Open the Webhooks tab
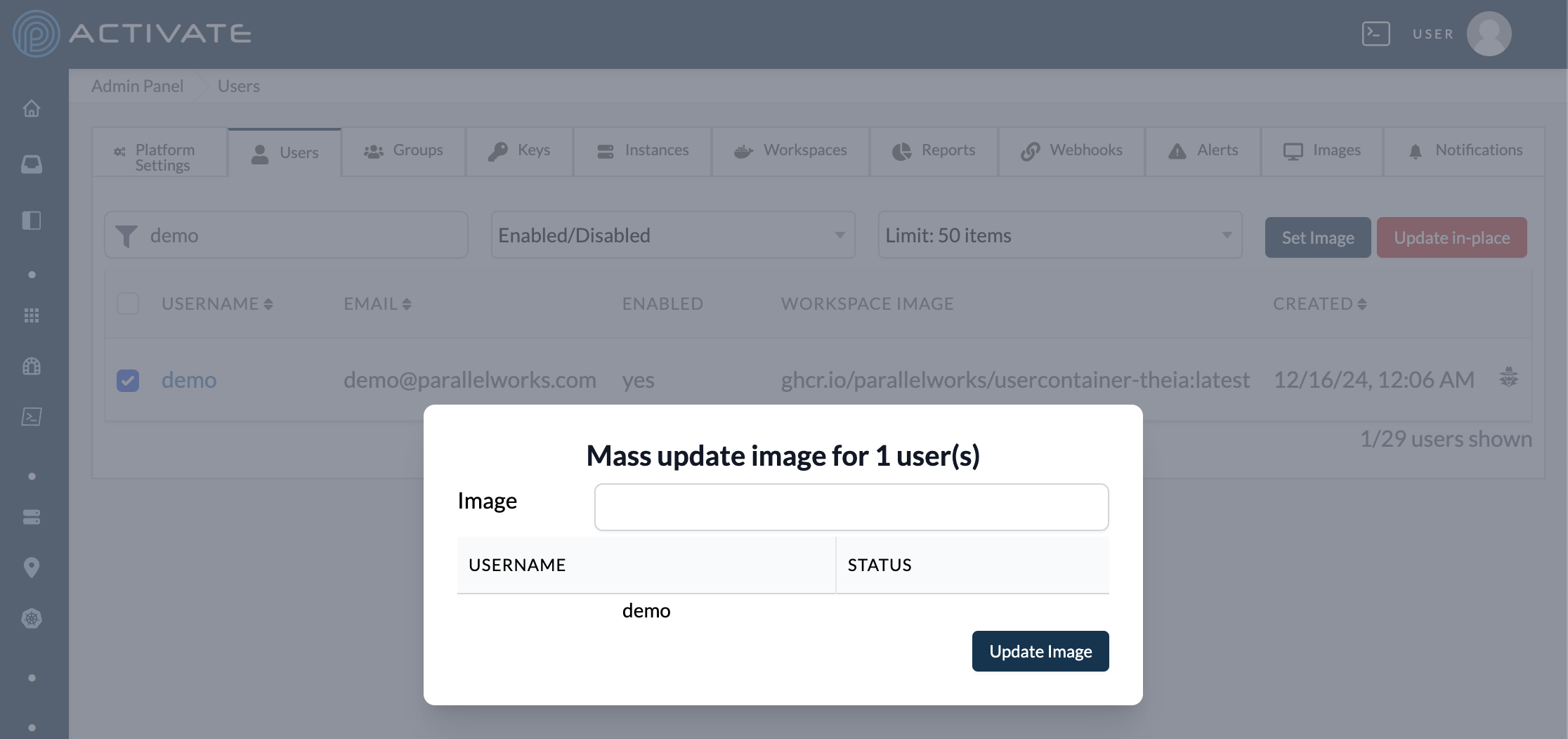 coord(1071,151)
